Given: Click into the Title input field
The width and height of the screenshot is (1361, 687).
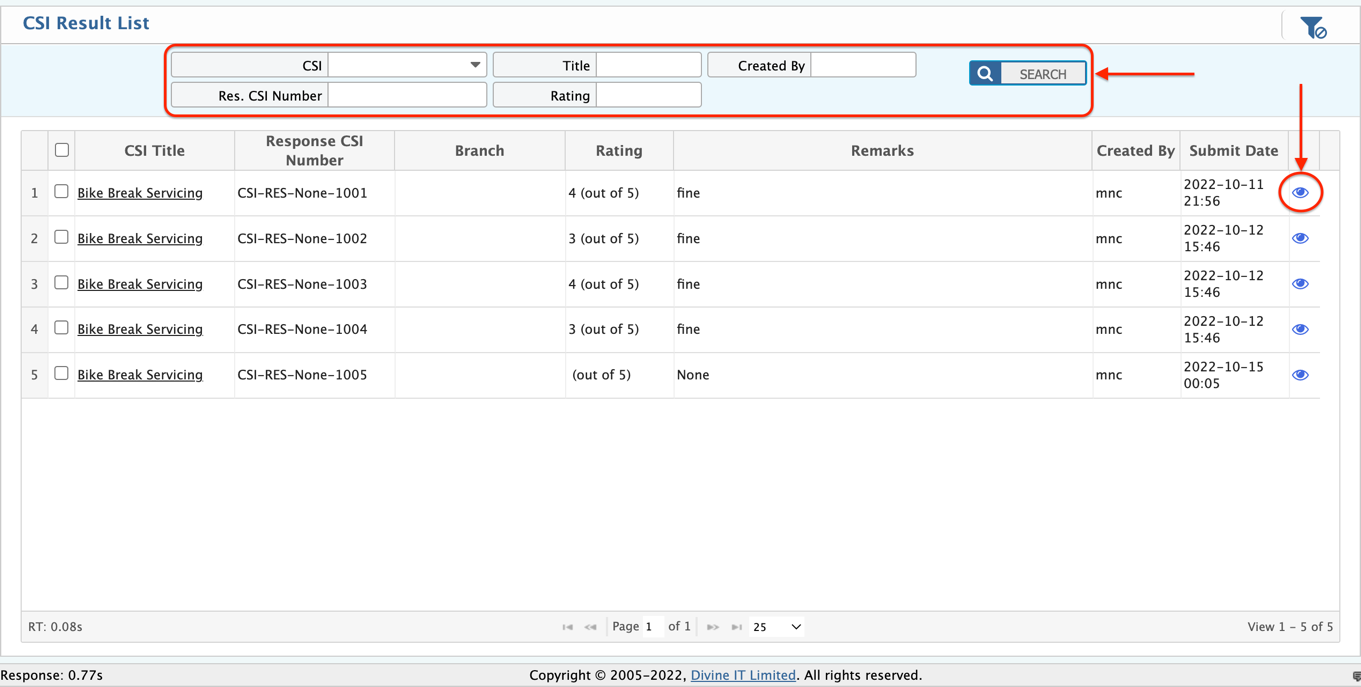Looking at the screenshot, I should 648,63.
